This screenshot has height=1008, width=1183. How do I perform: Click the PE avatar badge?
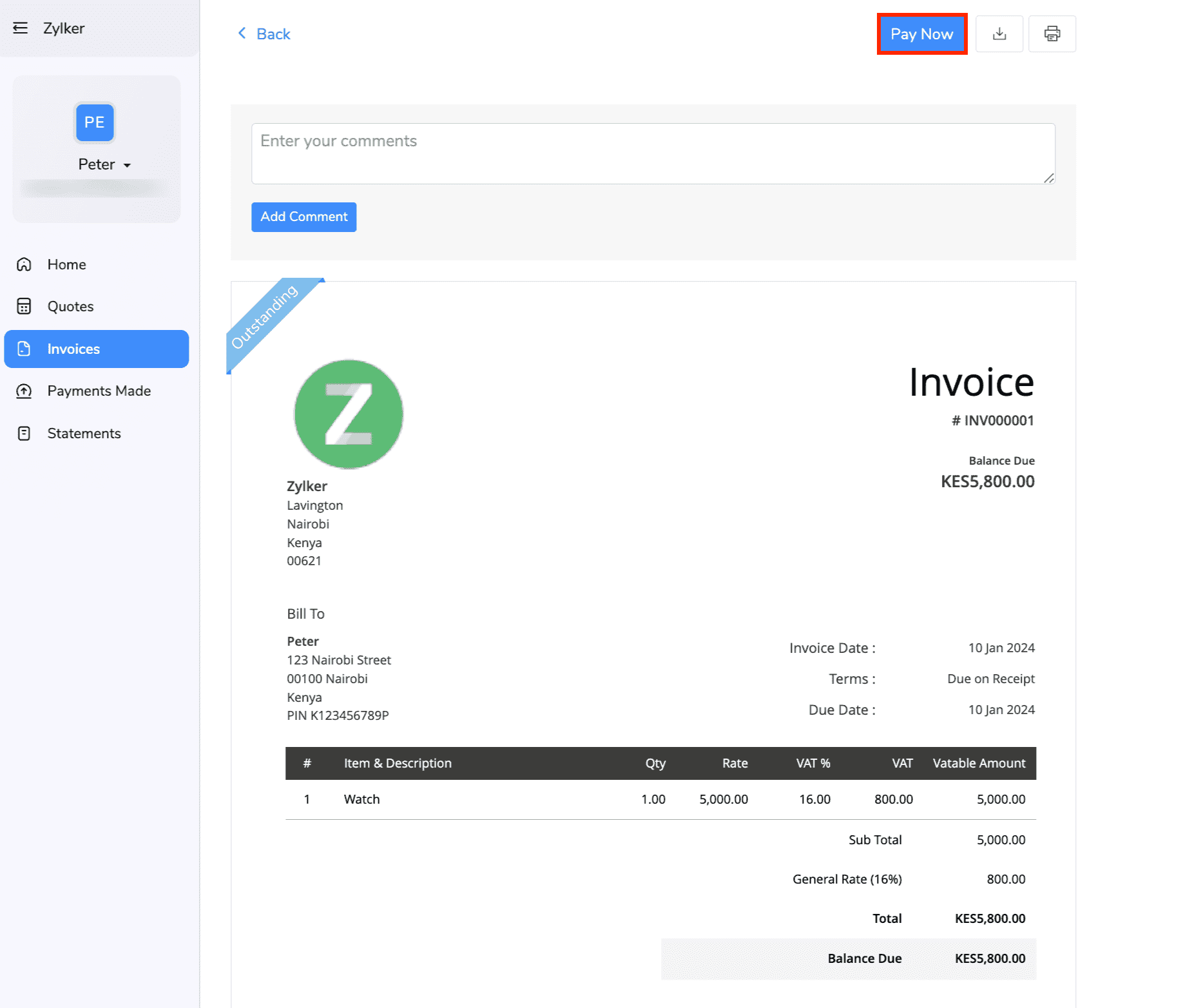[x=94, y=122]
